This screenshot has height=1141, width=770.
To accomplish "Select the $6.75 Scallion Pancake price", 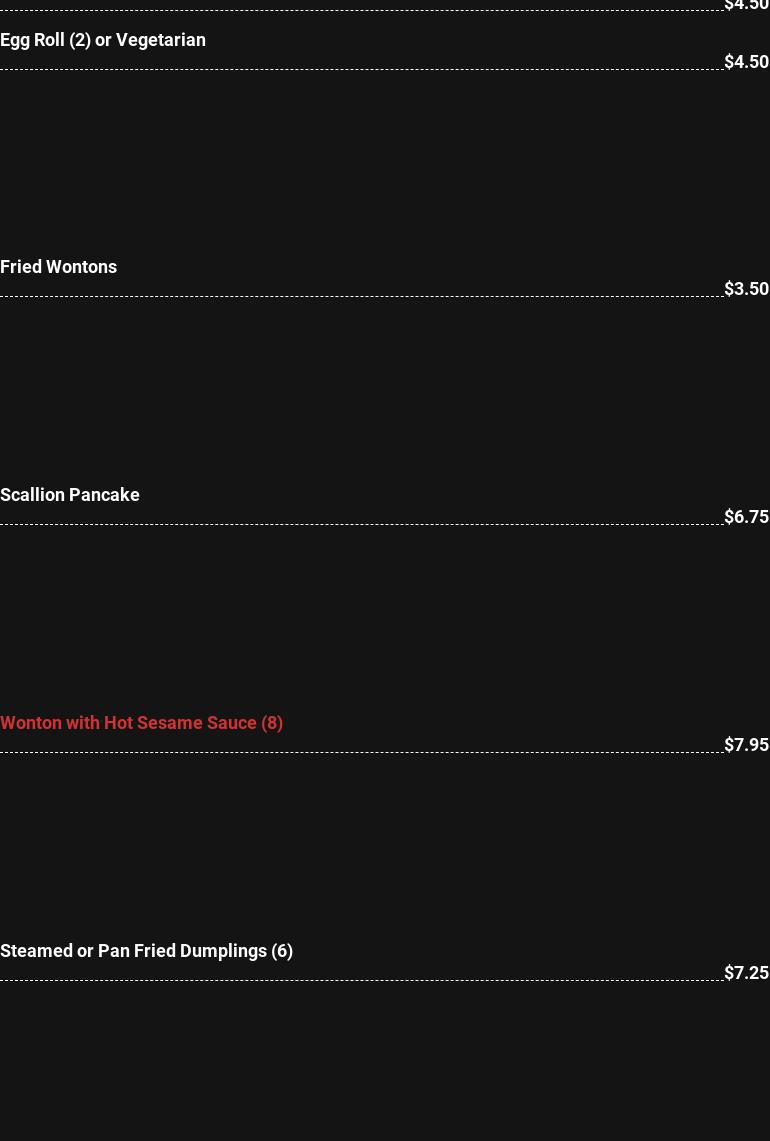I will pyautogui.click(x=746, y=517).
